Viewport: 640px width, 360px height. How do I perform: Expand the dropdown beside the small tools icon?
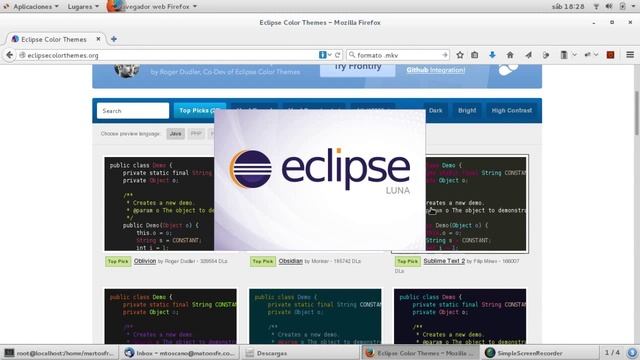[x=596, y=55]
